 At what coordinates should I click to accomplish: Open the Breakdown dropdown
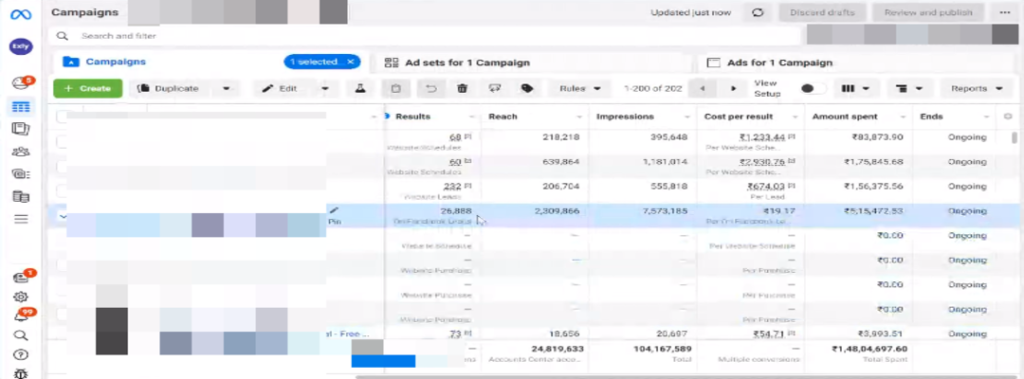(x=909, y=88)
